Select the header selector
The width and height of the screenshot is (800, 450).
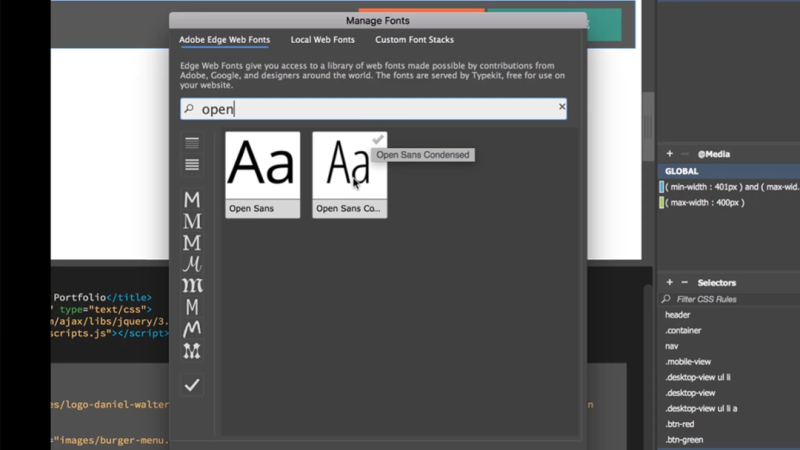pyautogui.click(x=678, y=315)
